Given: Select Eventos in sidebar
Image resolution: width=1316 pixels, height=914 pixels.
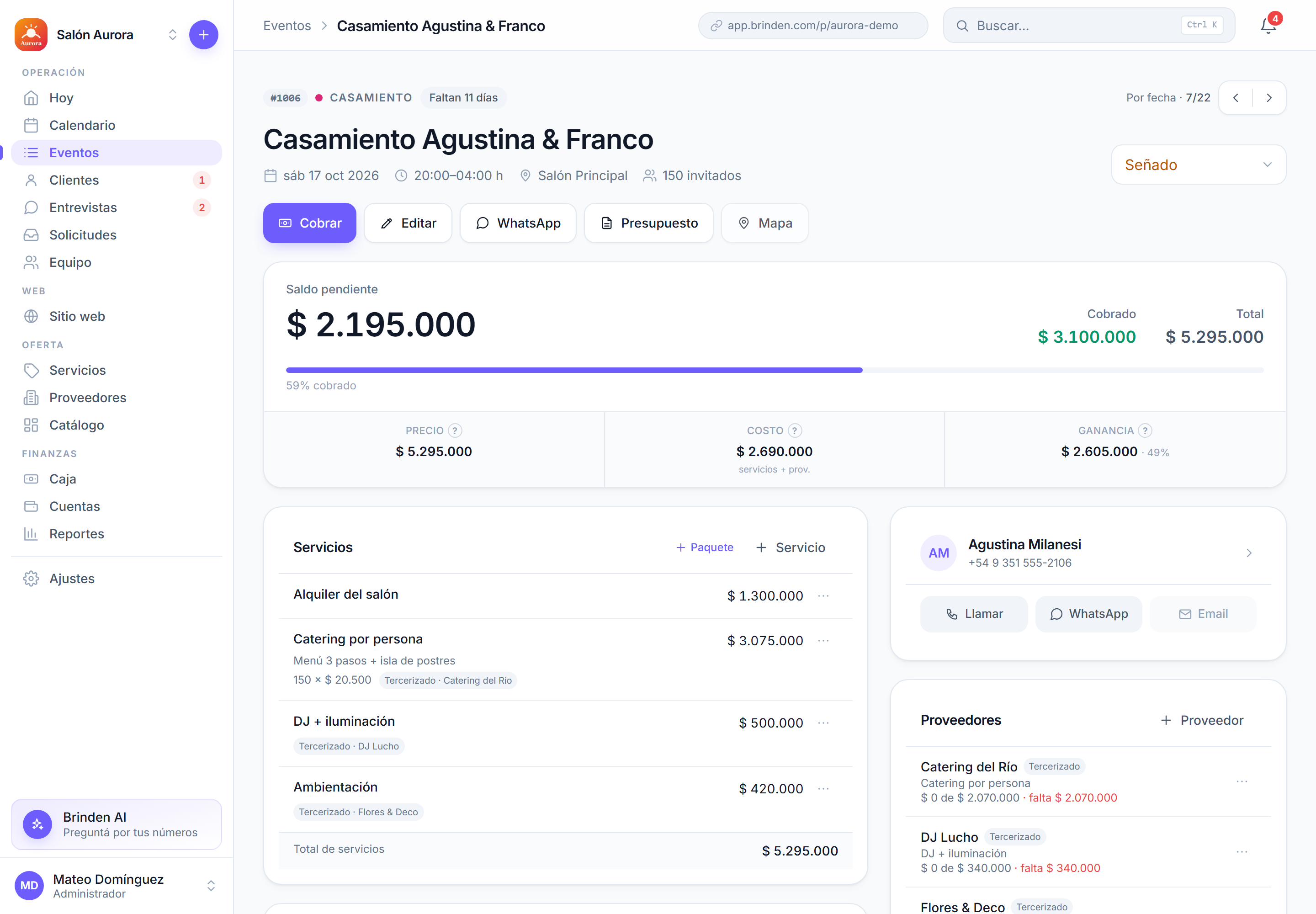Looking at the screenshot, I should 116,153.
